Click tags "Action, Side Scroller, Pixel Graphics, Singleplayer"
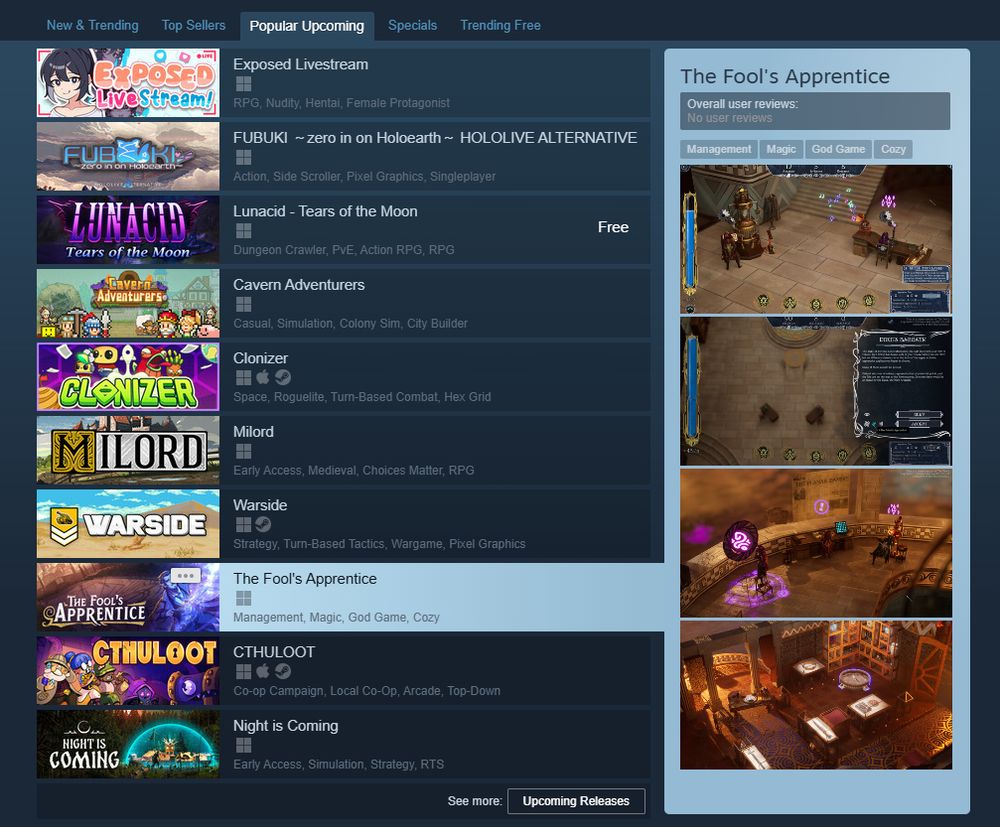Image resolution: width=1000 pixels, height=827 pixels. pyautogui.click(x=364, y=177)
